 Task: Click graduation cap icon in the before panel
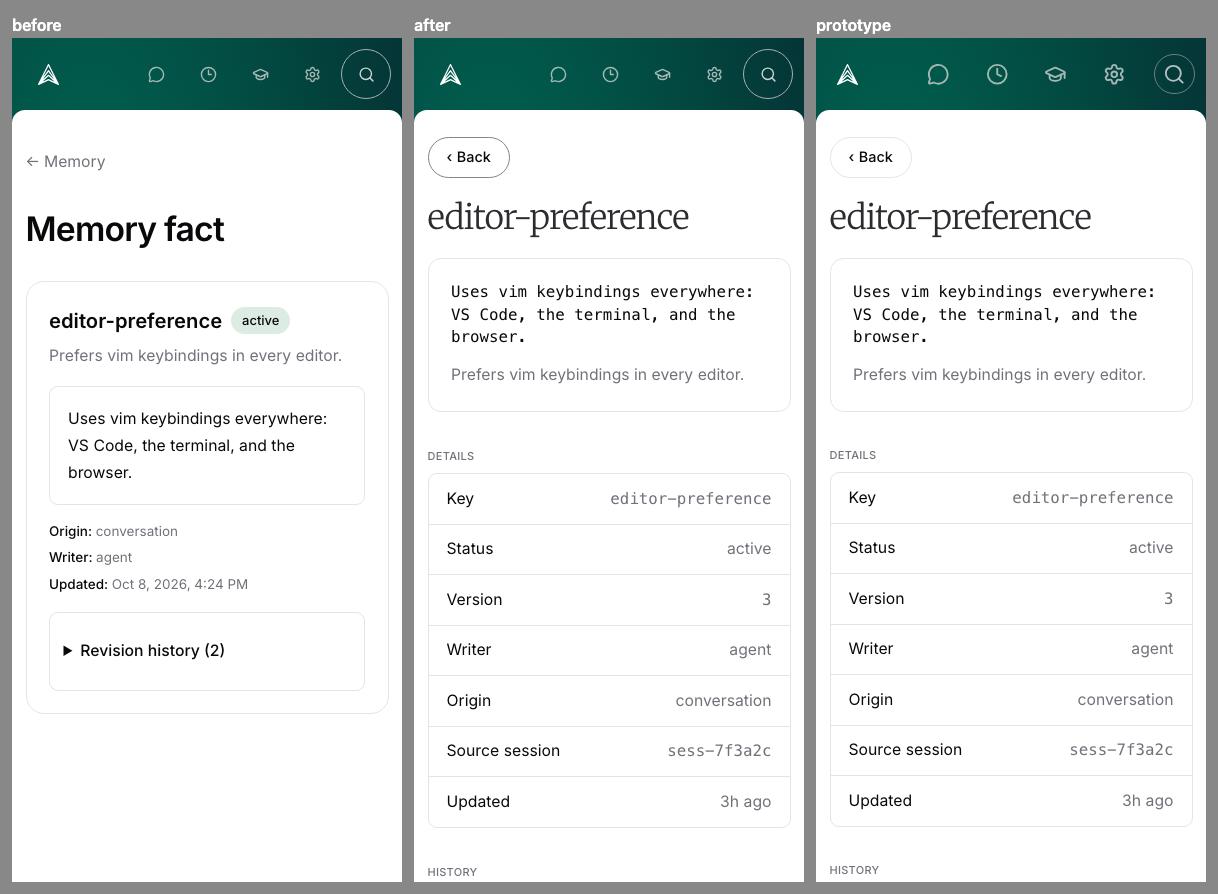click(260, 74)
